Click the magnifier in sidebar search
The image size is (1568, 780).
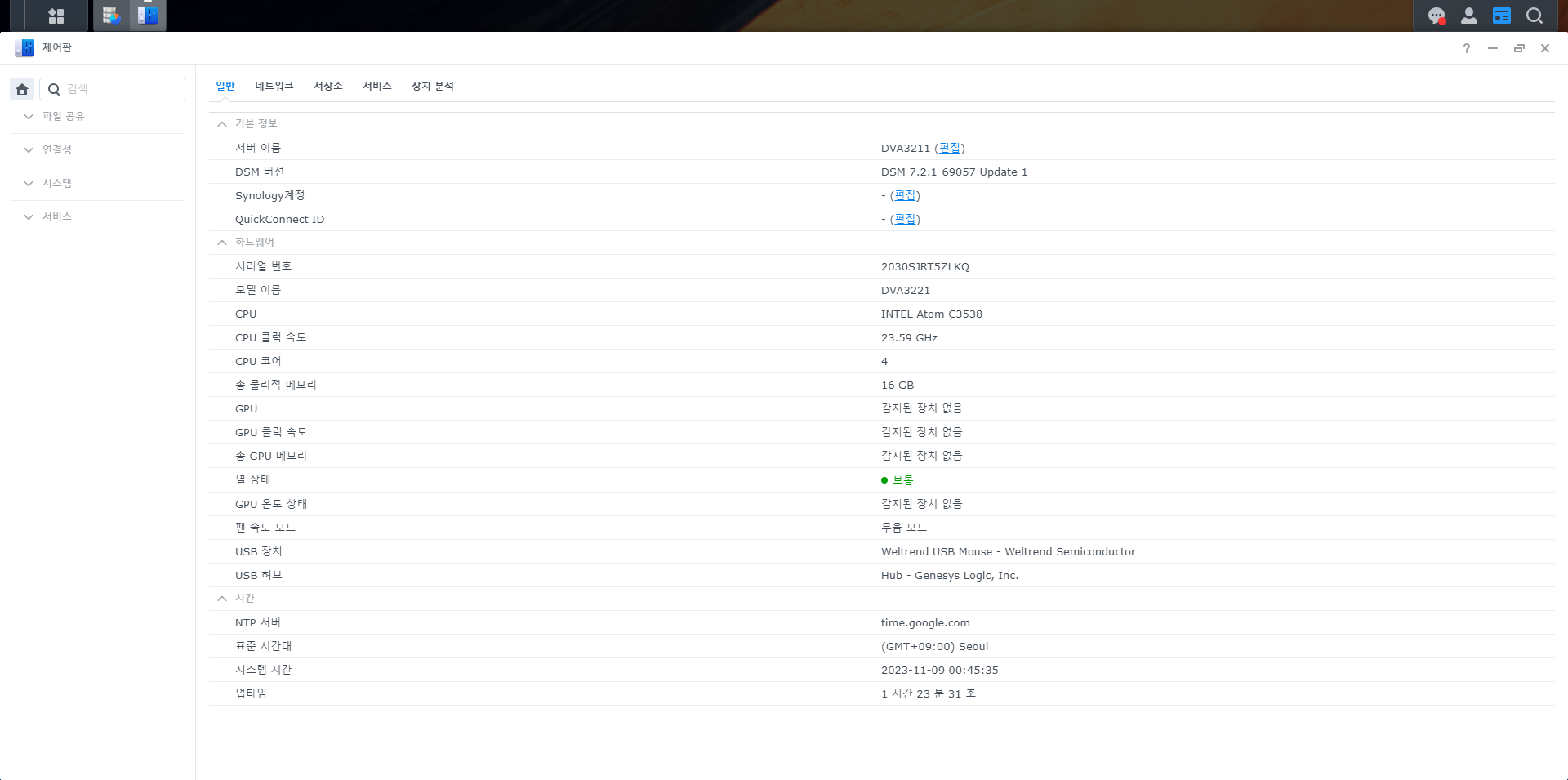pos(54,89)
